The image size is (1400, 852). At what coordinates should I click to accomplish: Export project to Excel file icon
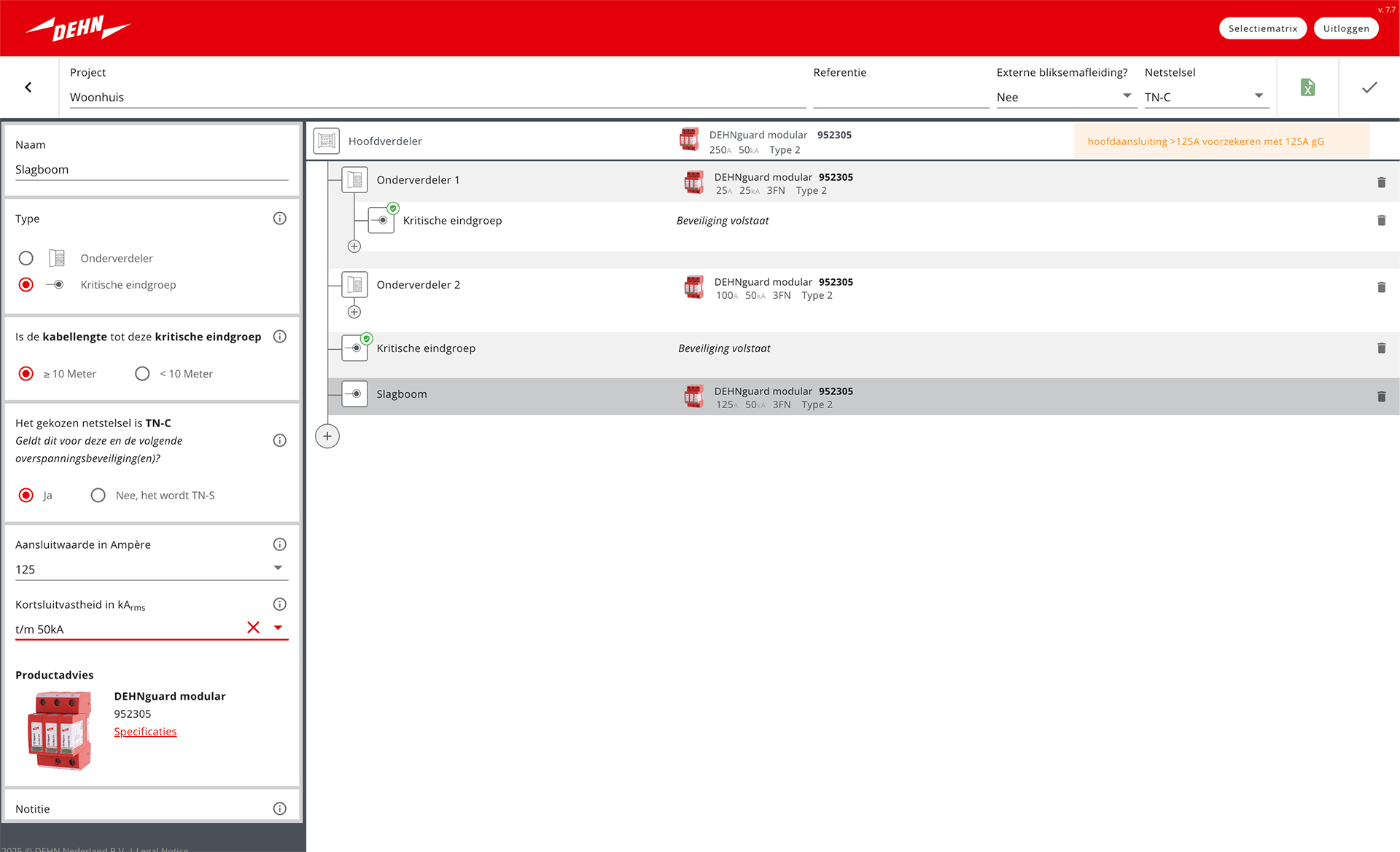tap(1307, 87)
